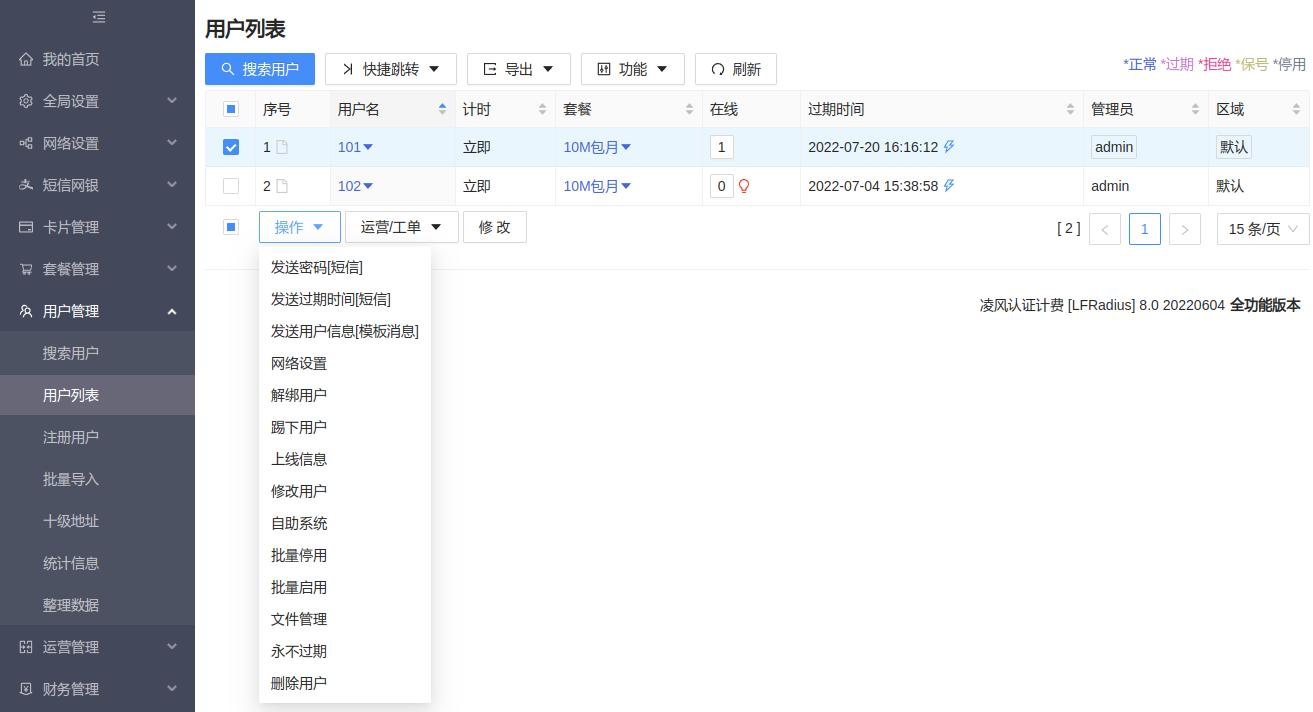
Task: Choose 删除用户 in the operations menu
Action: 299,683
